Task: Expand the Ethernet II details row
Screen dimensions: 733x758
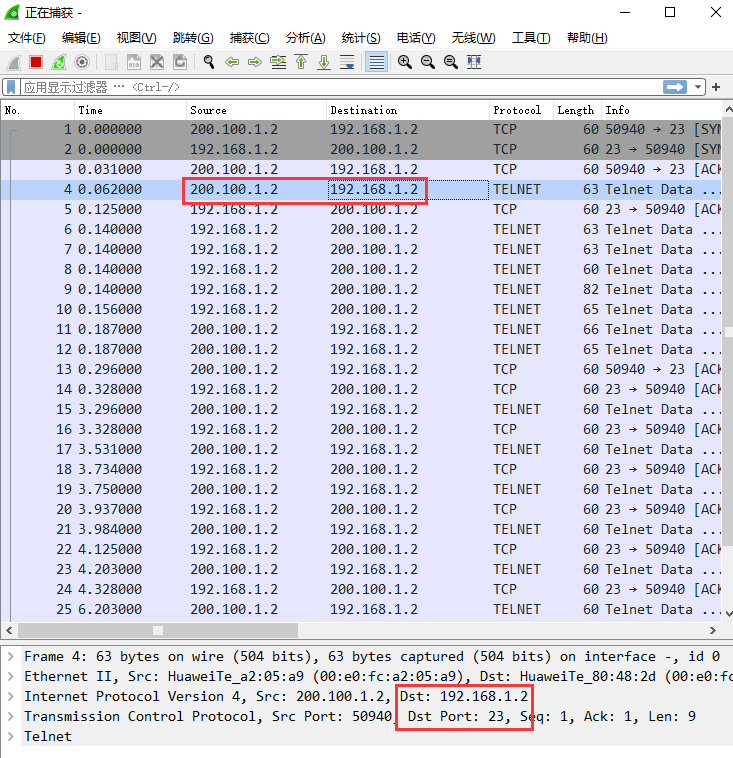Action: pyautogui.click(x=11, y=676)
